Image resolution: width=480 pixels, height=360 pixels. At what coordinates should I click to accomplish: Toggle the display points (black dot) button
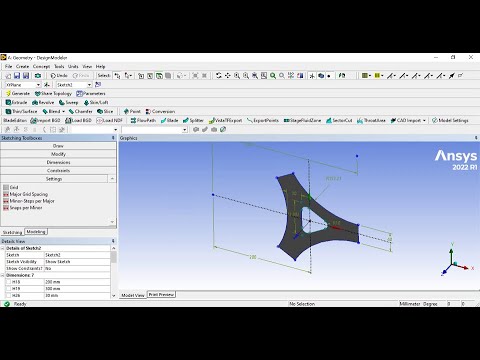tap(329, 76)
